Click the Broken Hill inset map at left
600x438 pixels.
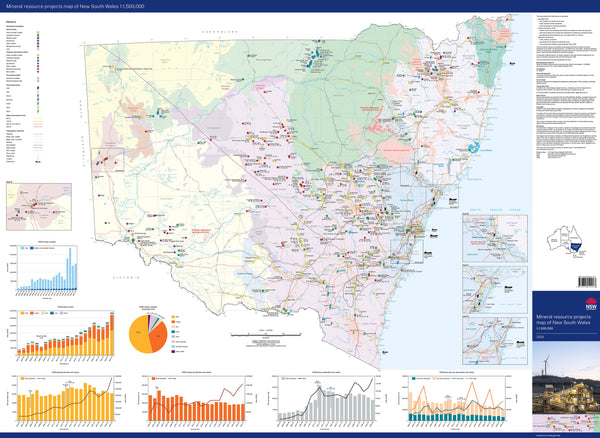[39, 207]
